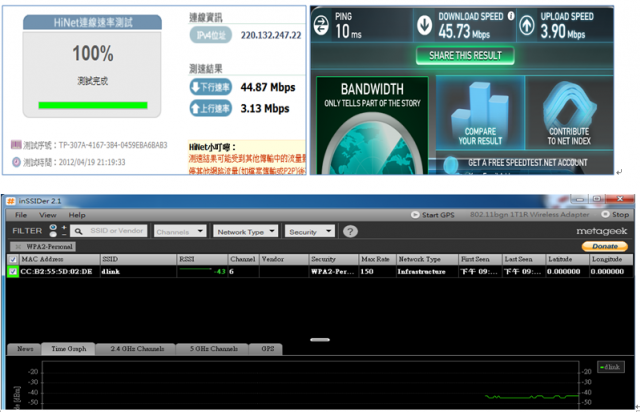Click the upload speed arrow icon
This screenshot has width=640, height=412.
point(527,25)
